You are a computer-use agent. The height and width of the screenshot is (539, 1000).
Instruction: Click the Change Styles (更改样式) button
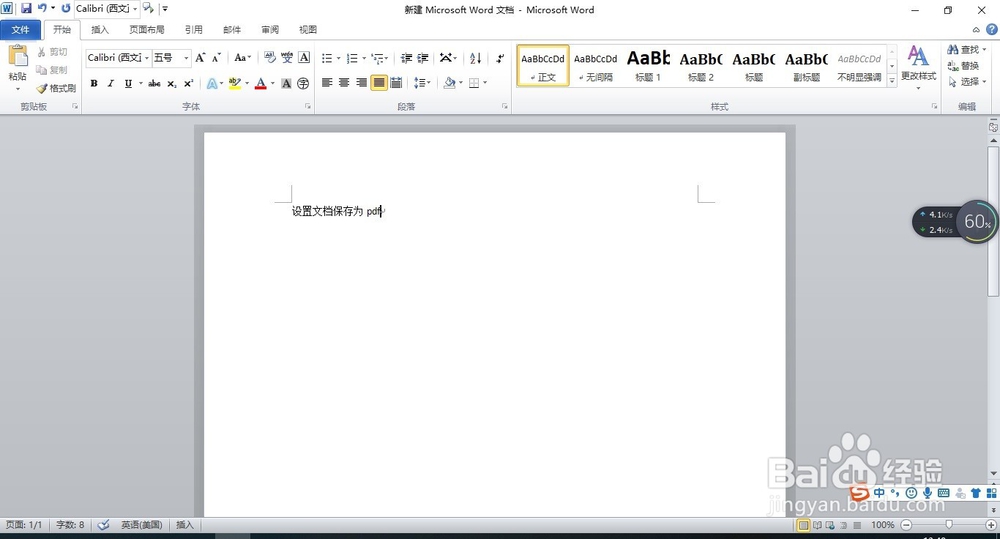918,66
